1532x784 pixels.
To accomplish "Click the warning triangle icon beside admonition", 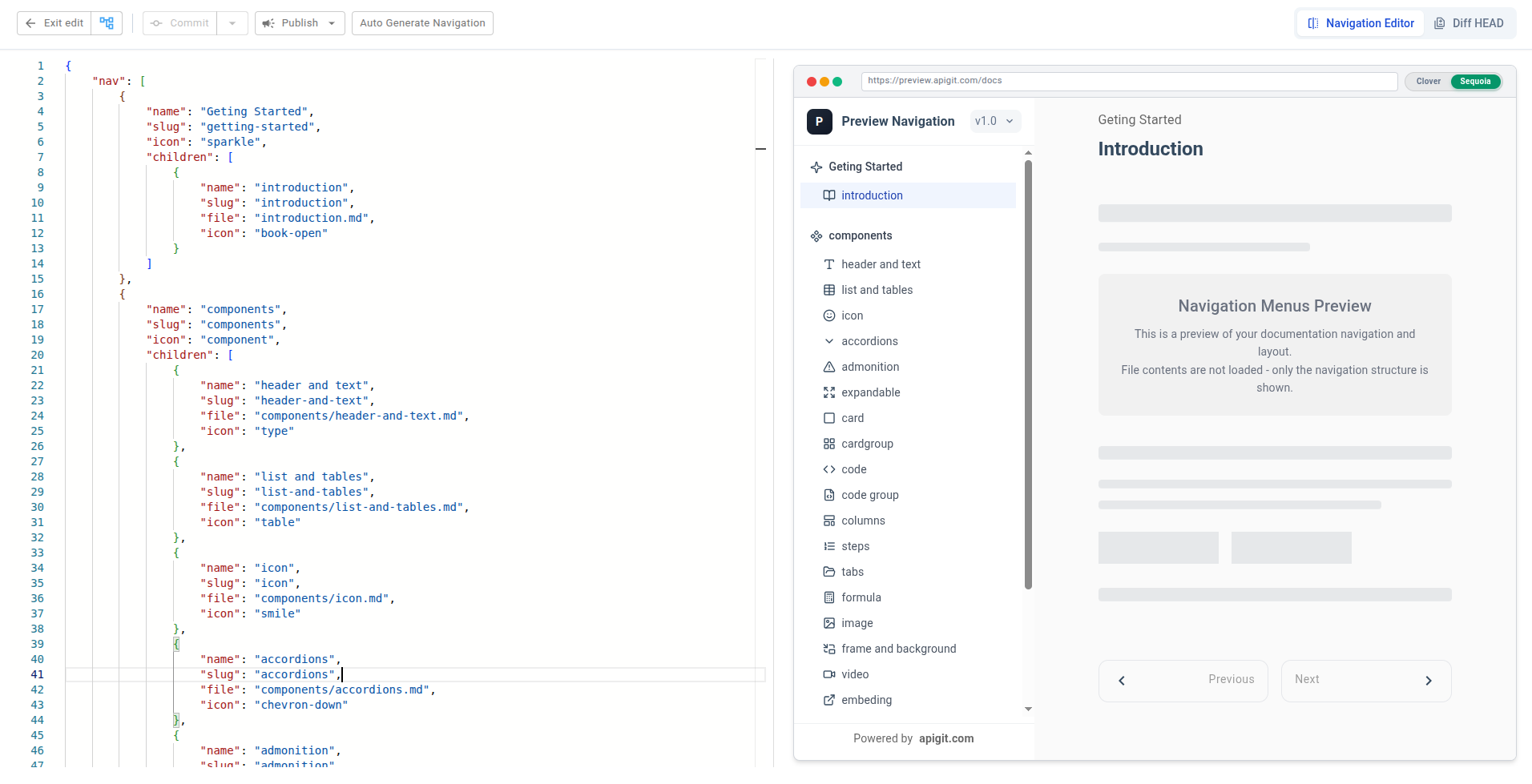I will (829, 367).
